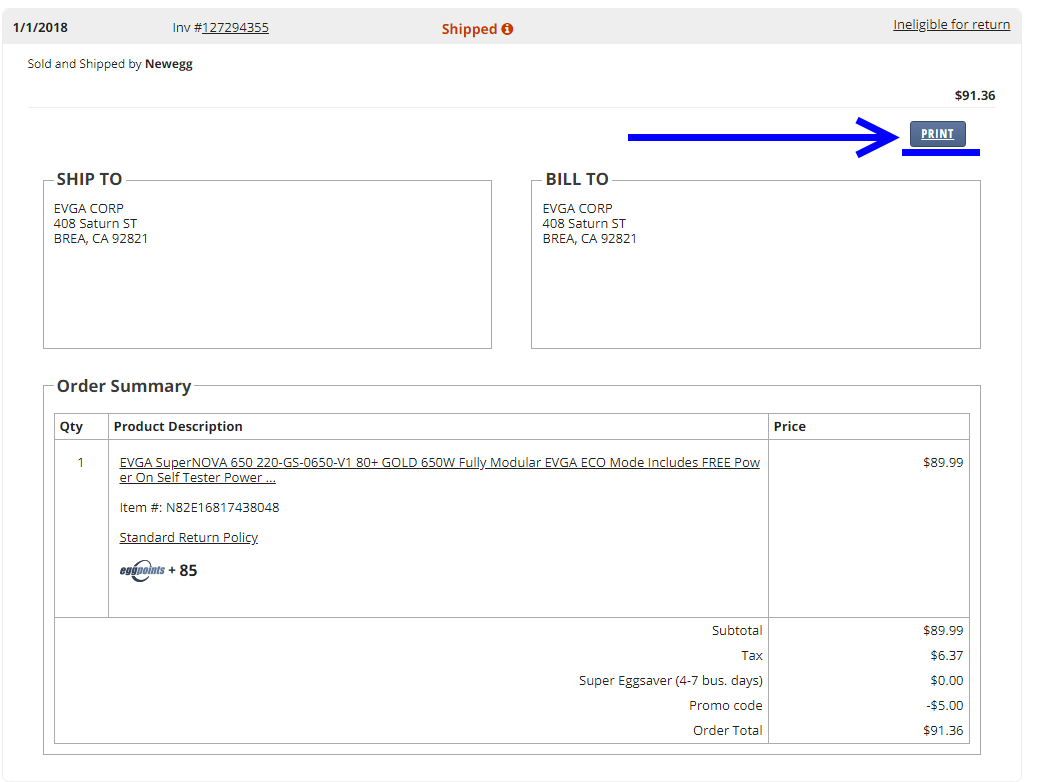Click the quantity value 1
The width and height of the screenshot is (1053, 782).
click(x=81, y=462)
